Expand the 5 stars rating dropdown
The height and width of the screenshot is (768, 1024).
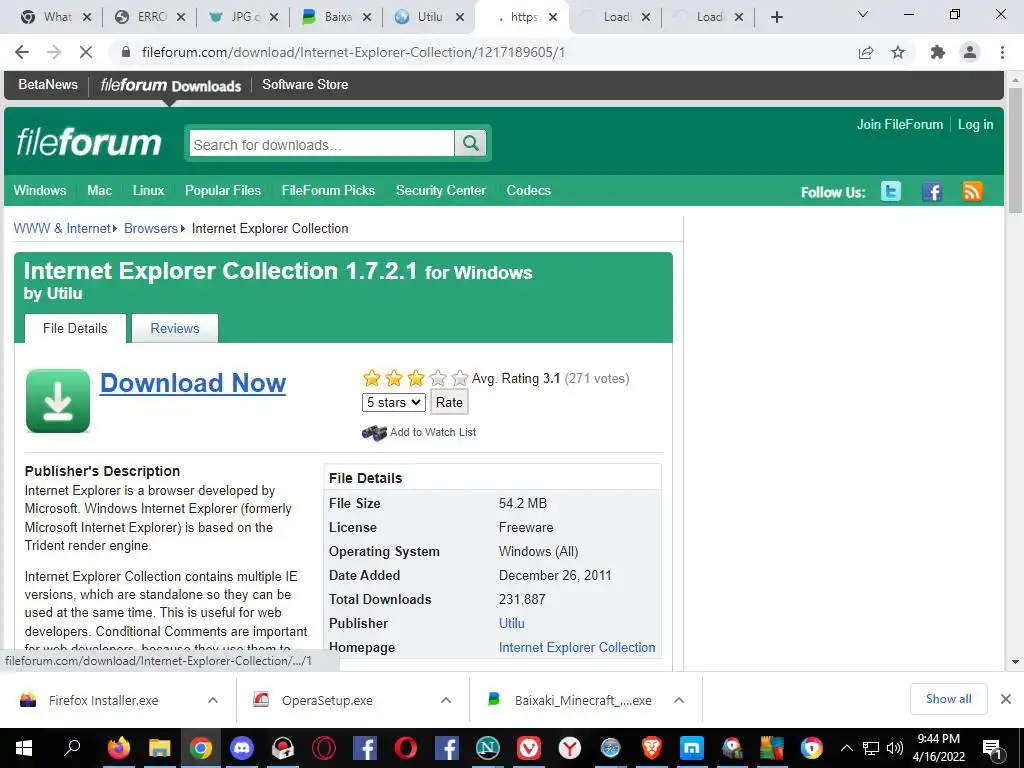coord(394,402)
